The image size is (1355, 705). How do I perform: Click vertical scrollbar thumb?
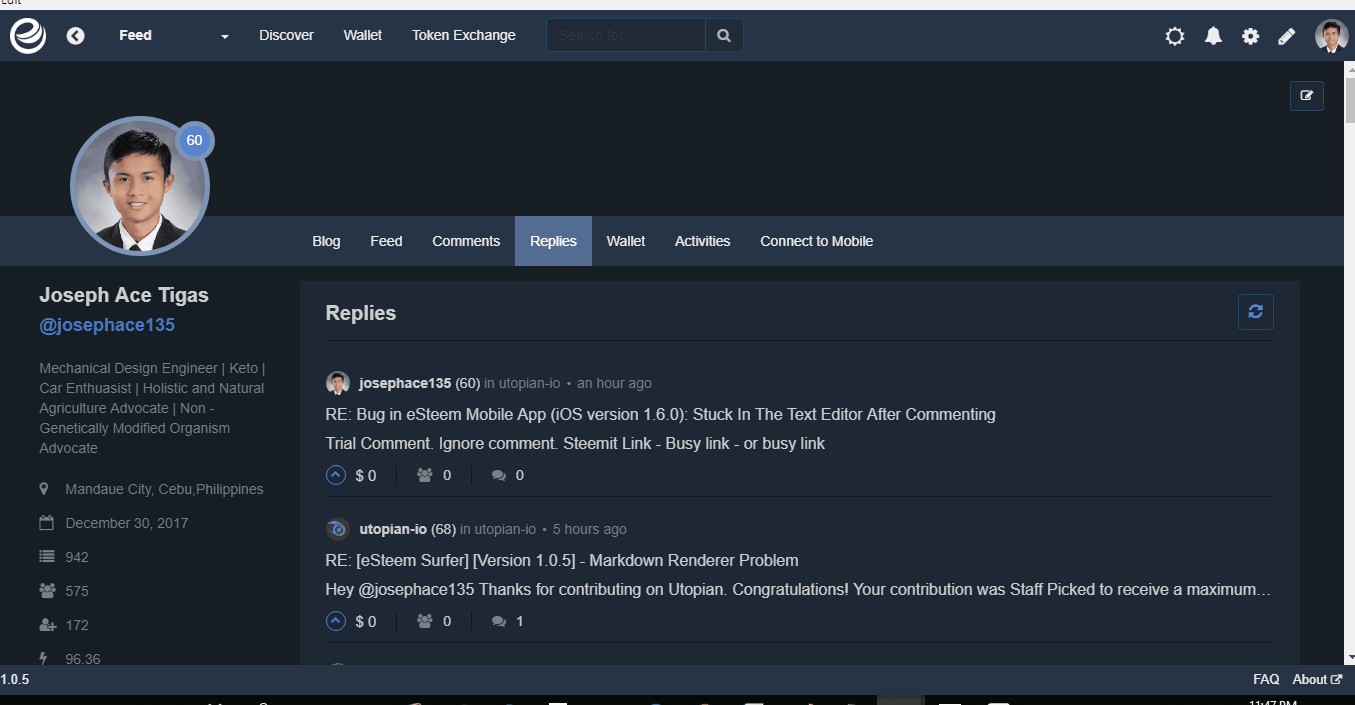(x=1349, y=101)
